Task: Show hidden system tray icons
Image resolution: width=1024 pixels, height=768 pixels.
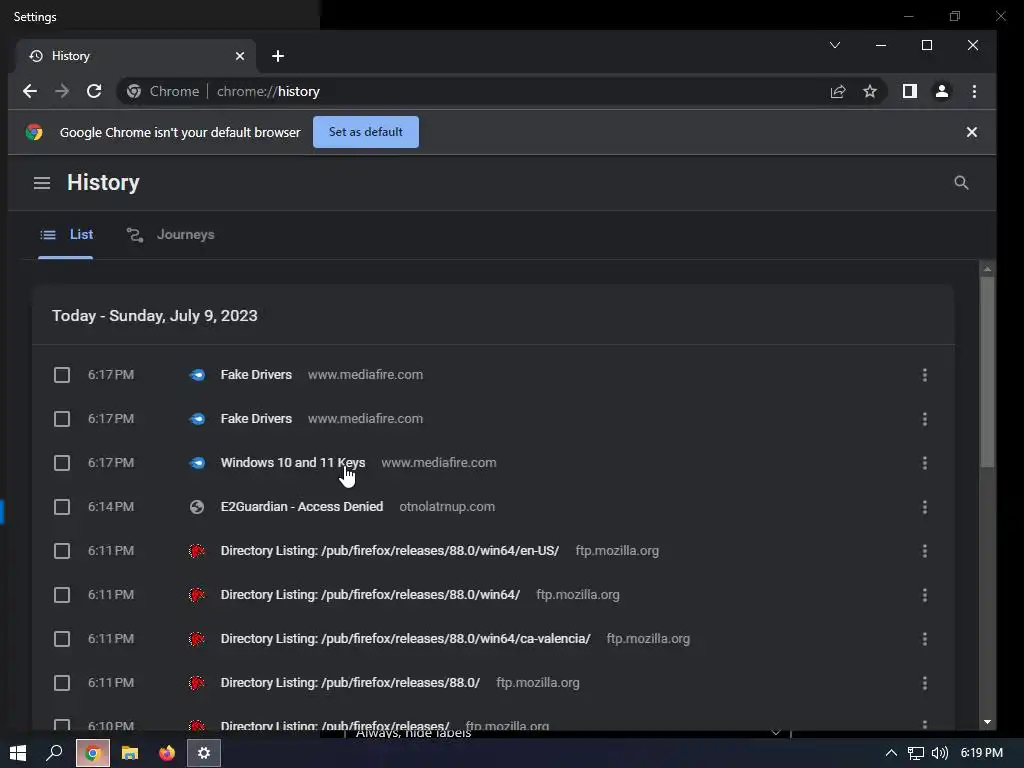Action: (891, 753)
